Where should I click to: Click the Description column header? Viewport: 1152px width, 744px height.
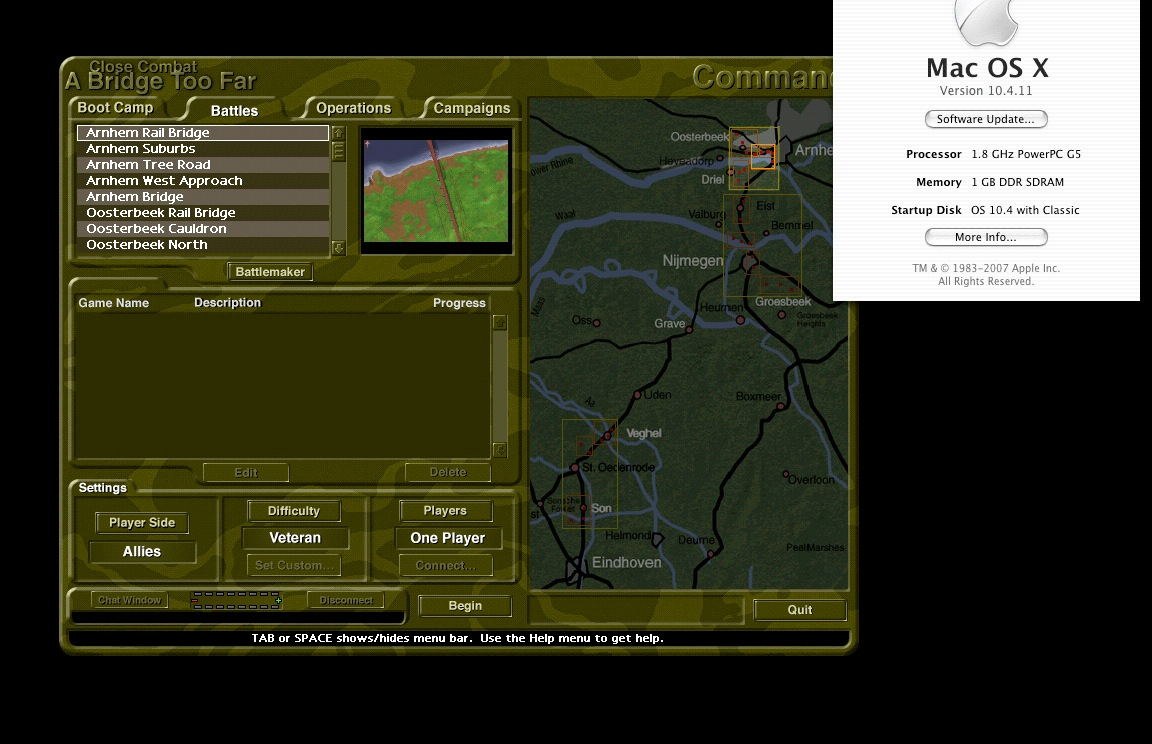(227, 303)
